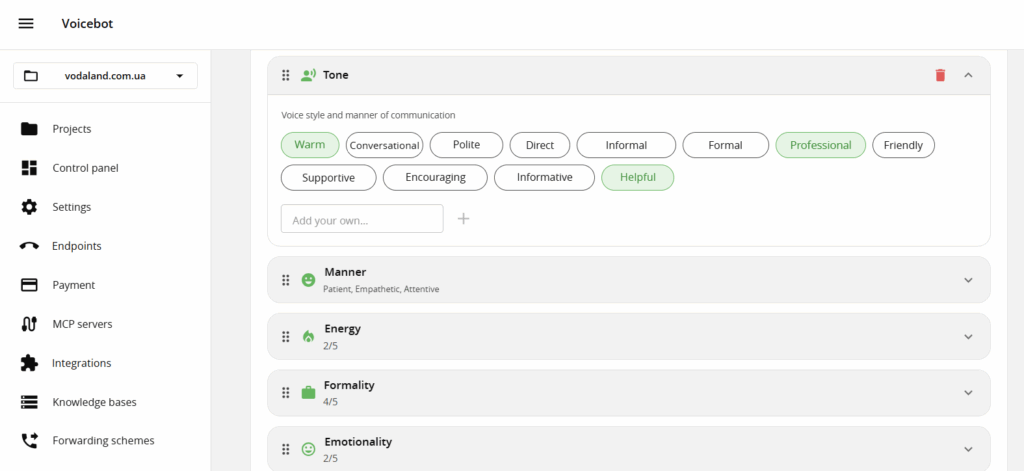Click the Knowledge bases icon
The image size is (1024, 471).
click(x=29, y=402)
